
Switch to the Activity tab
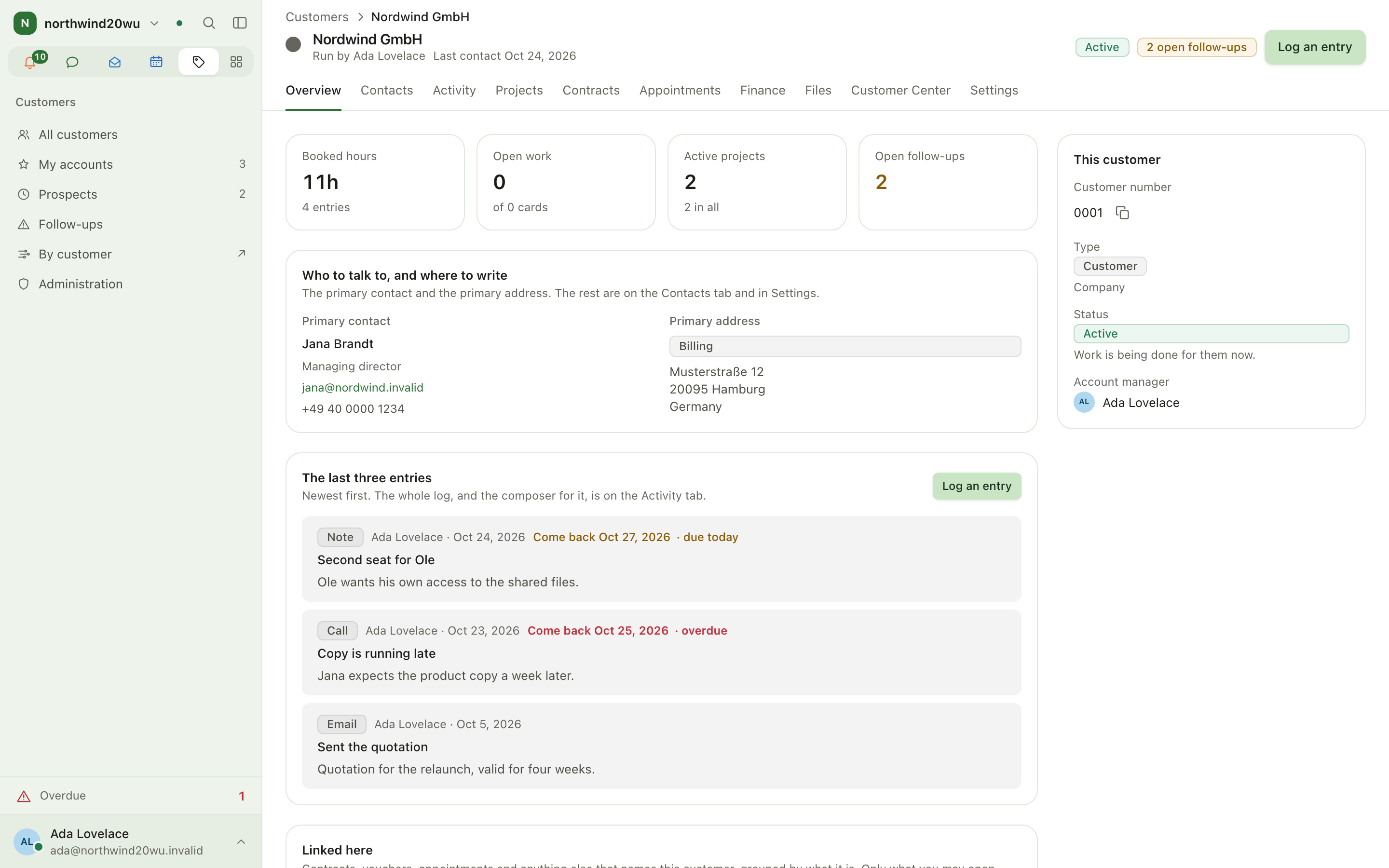click(x=454, y=91)
